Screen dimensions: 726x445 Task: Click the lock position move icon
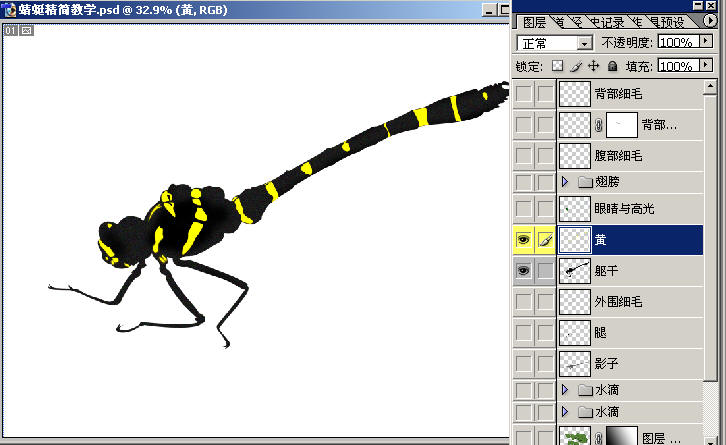(594, 66)
